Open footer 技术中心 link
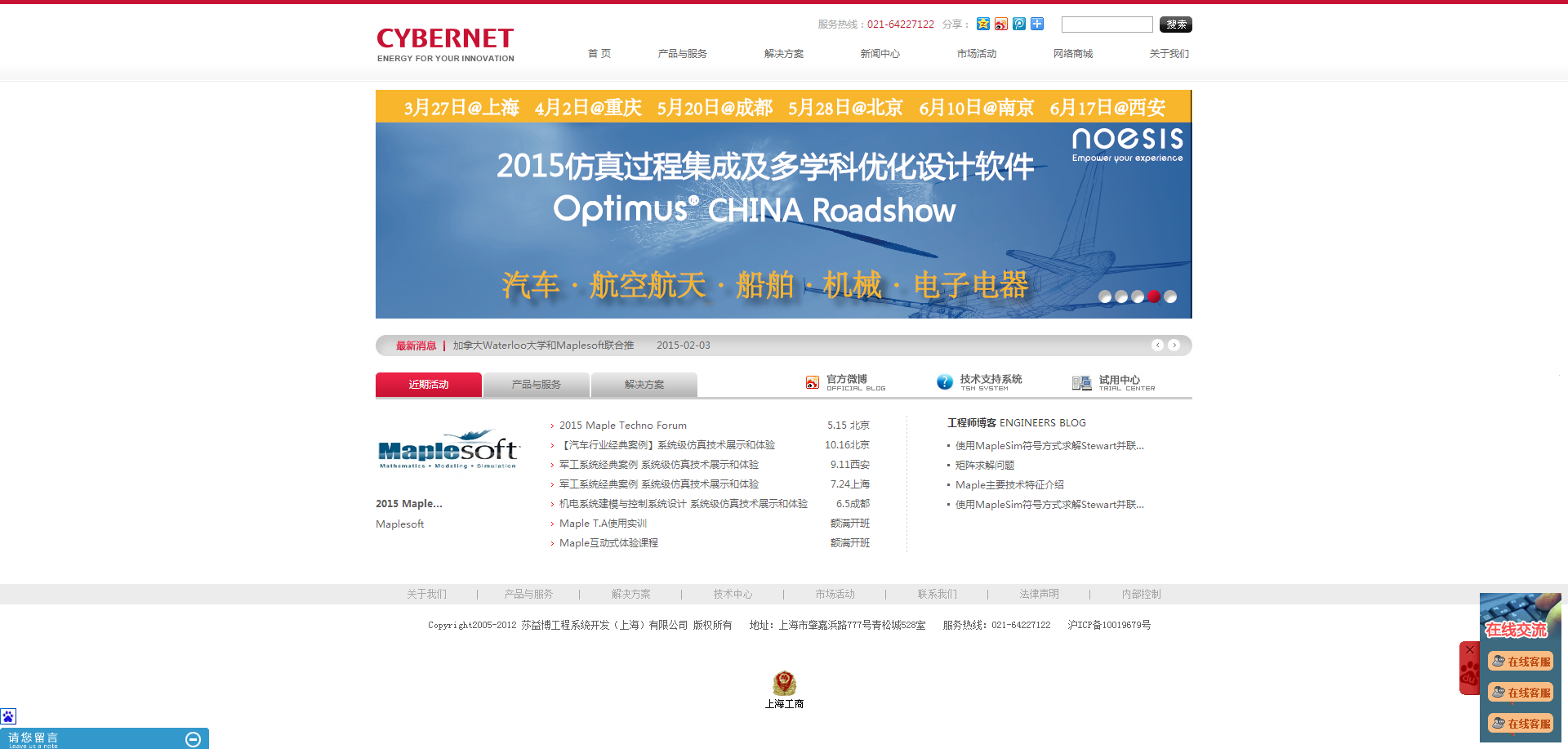Image resolution: width=1568 pixels, height=749 pixels. (x=733, y=595)
